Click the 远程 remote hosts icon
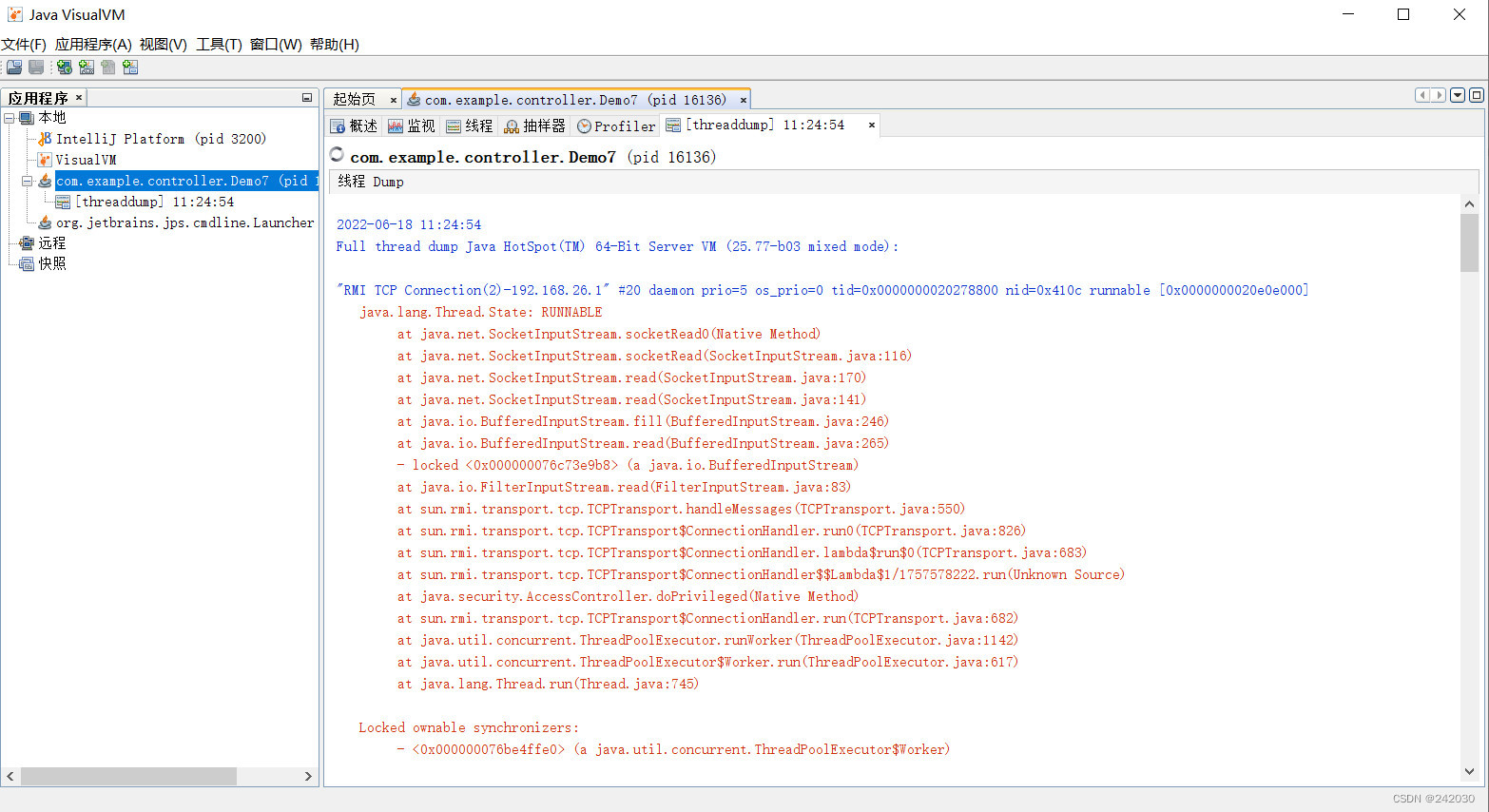The width and height of the screenshot is (1489, 812). [x=27, y=243]
